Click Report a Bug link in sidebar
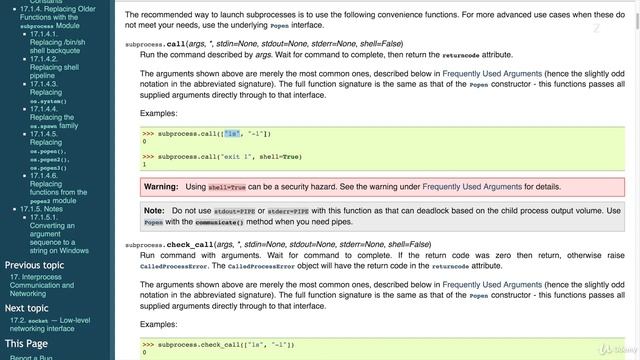This screenshot has height=360, width=640. pos(31,358)
